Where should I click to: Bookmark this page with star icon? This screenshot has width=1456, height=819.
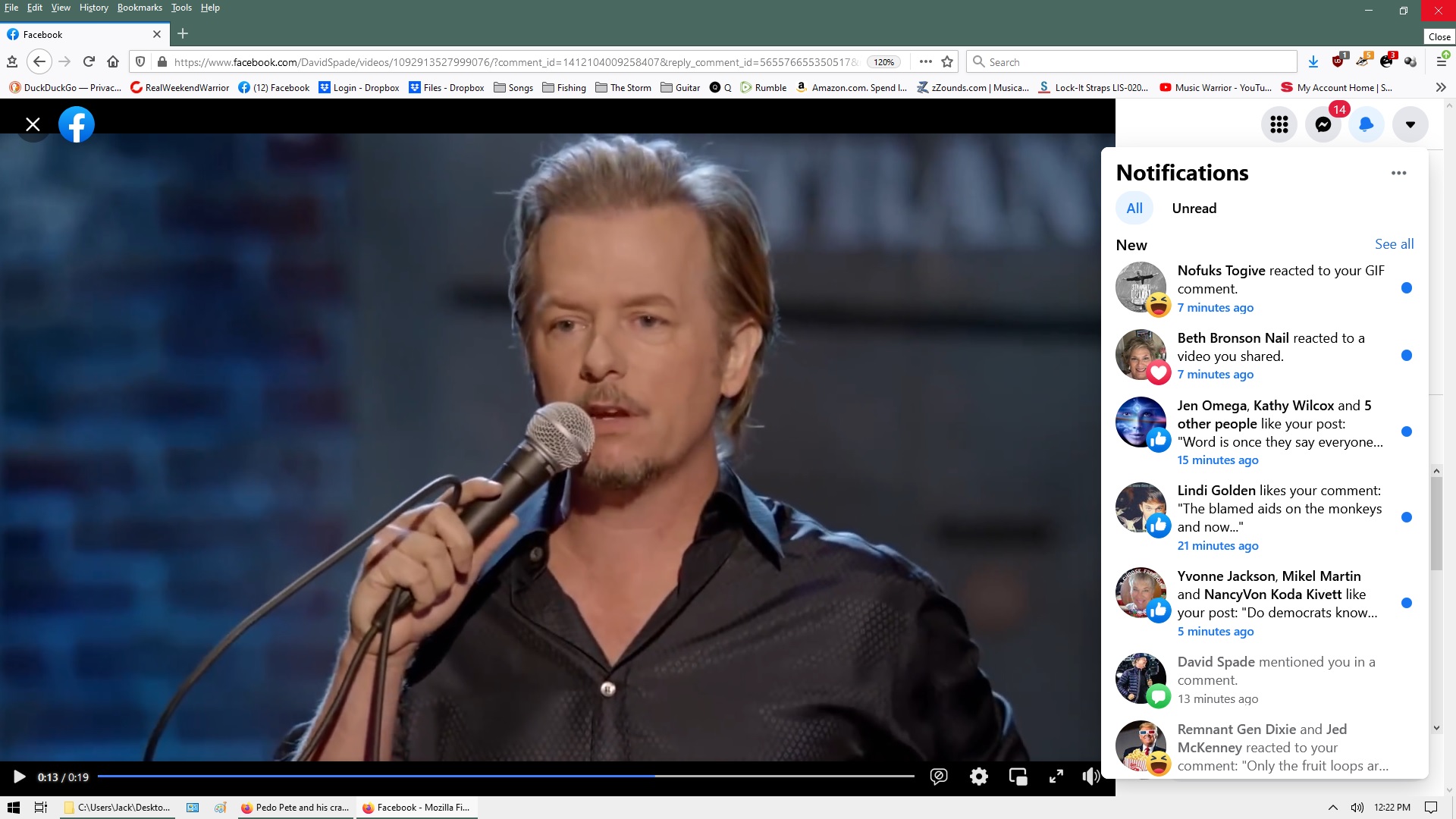point(947,62)
